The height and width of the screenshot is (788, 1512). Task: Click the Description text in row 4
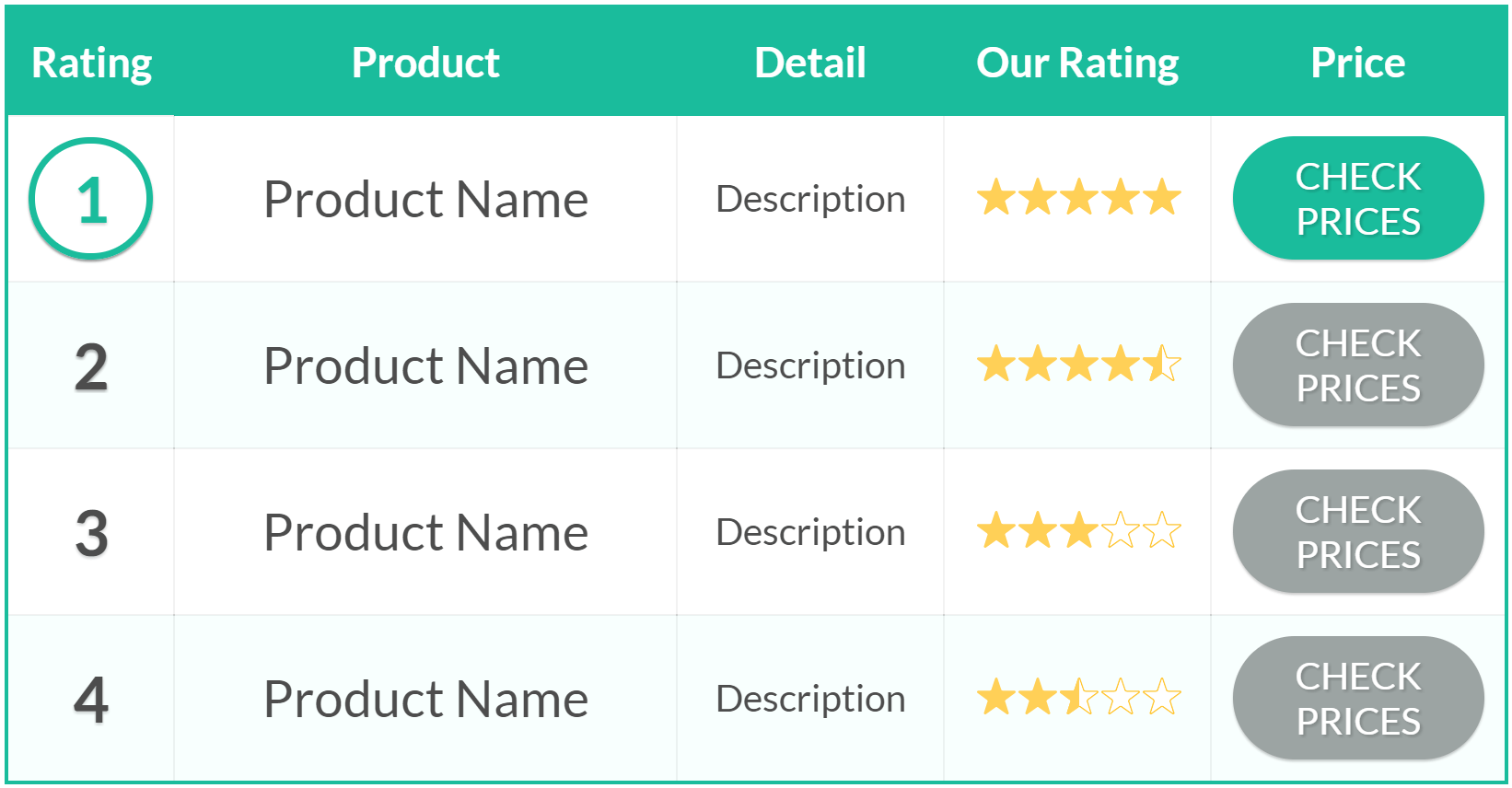click(810, 700)
